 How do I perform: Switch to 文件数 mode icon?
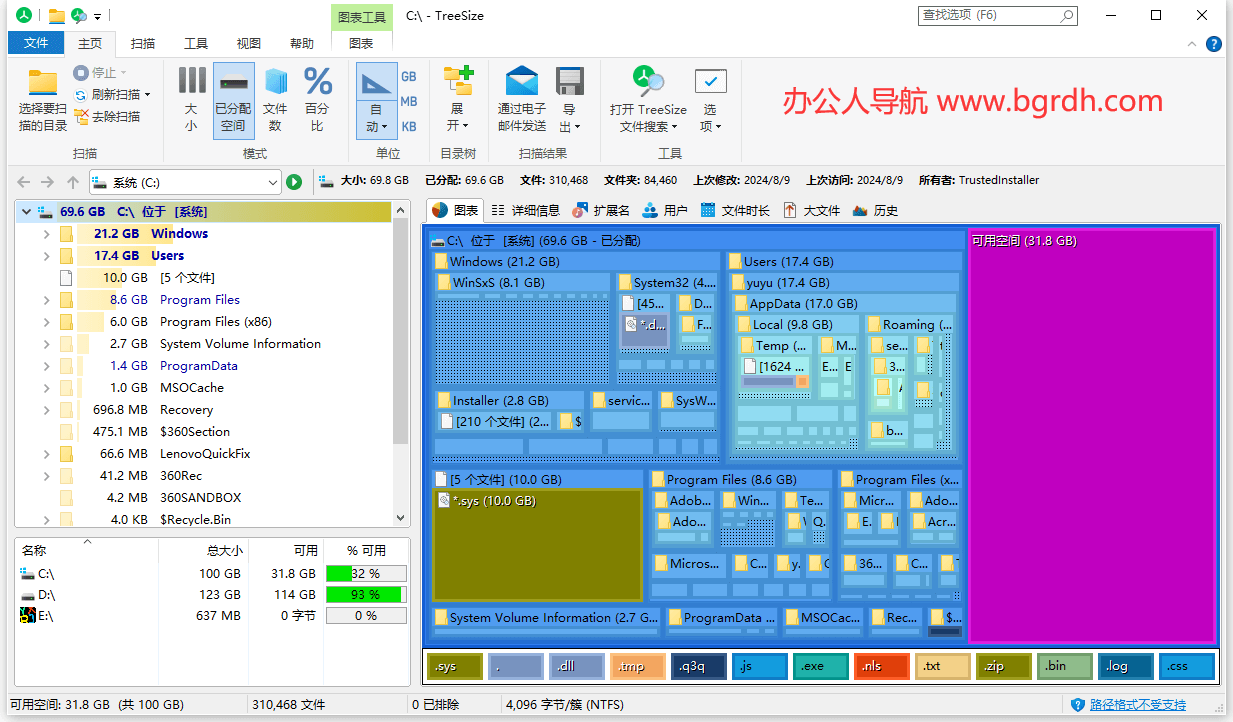(276, 95)
